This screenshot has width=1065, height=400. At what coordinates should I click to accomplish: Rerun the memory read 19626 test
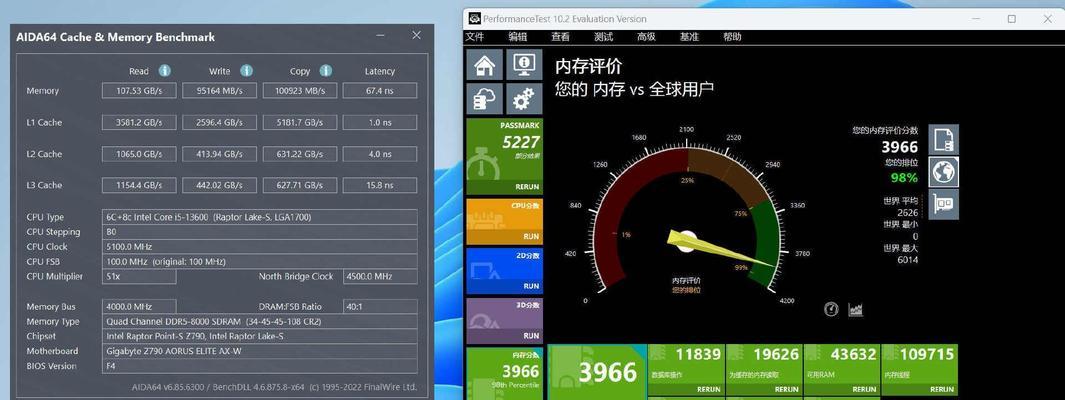(x=787, y=390)
